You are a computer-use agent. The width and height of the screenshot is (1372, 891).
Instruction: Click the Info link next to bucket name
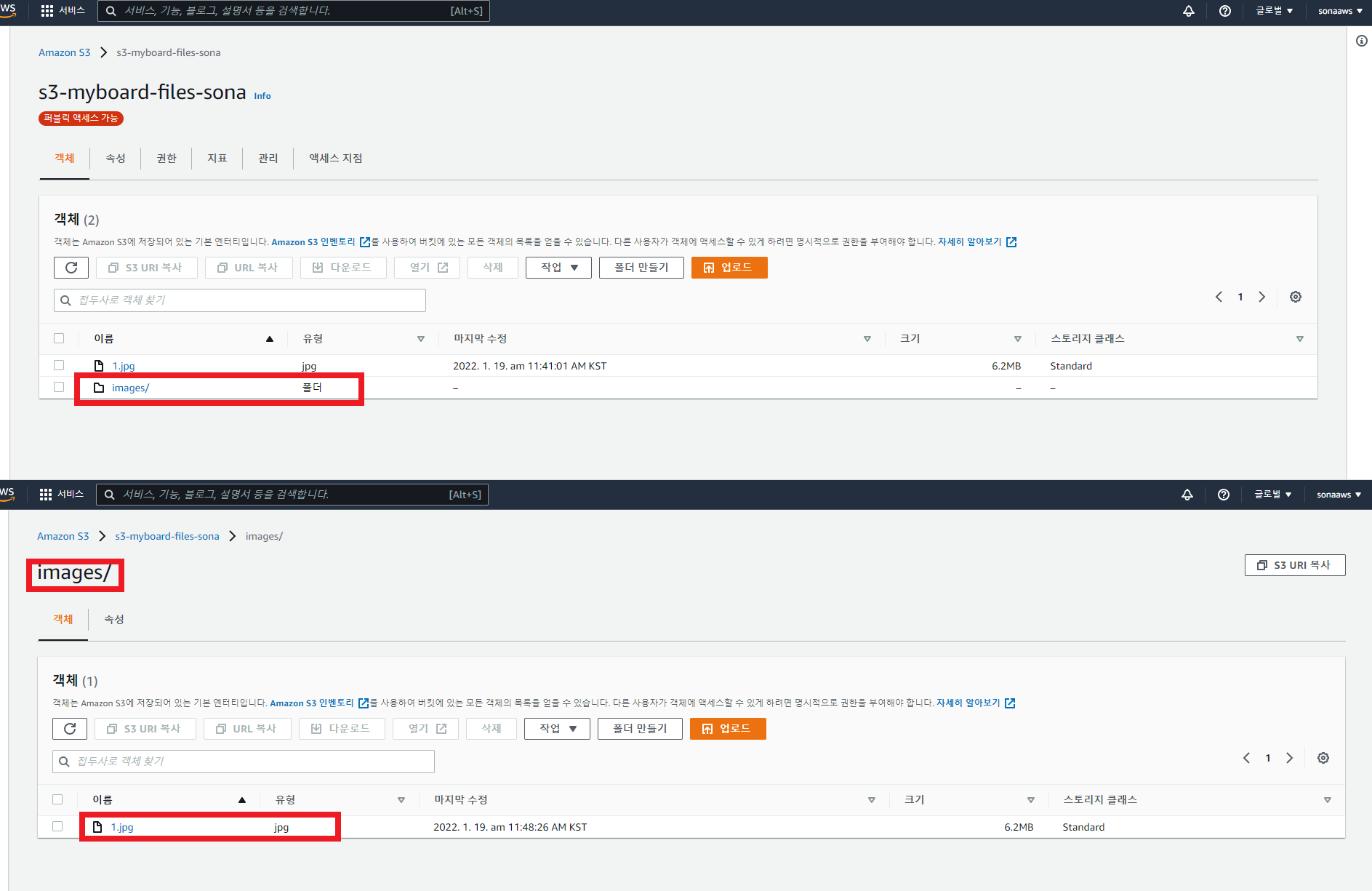pos(262,96)
